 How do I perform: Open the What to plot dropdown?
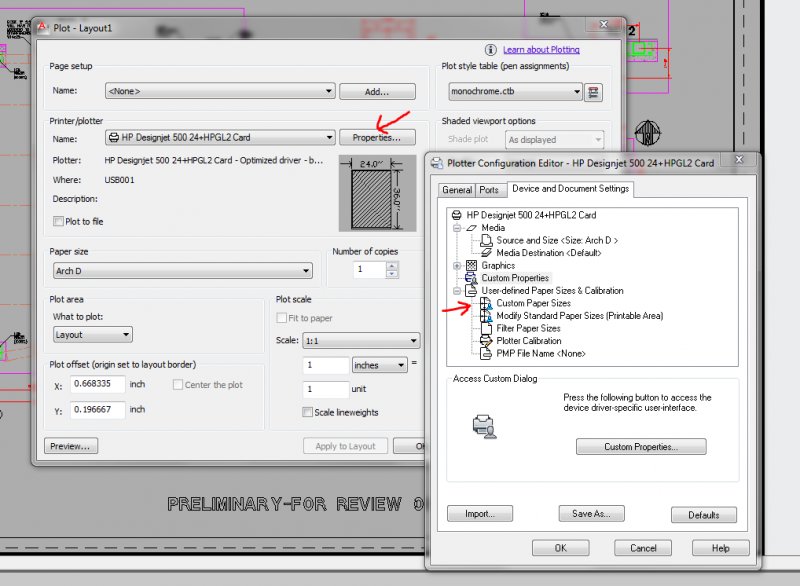coord(125,333)
